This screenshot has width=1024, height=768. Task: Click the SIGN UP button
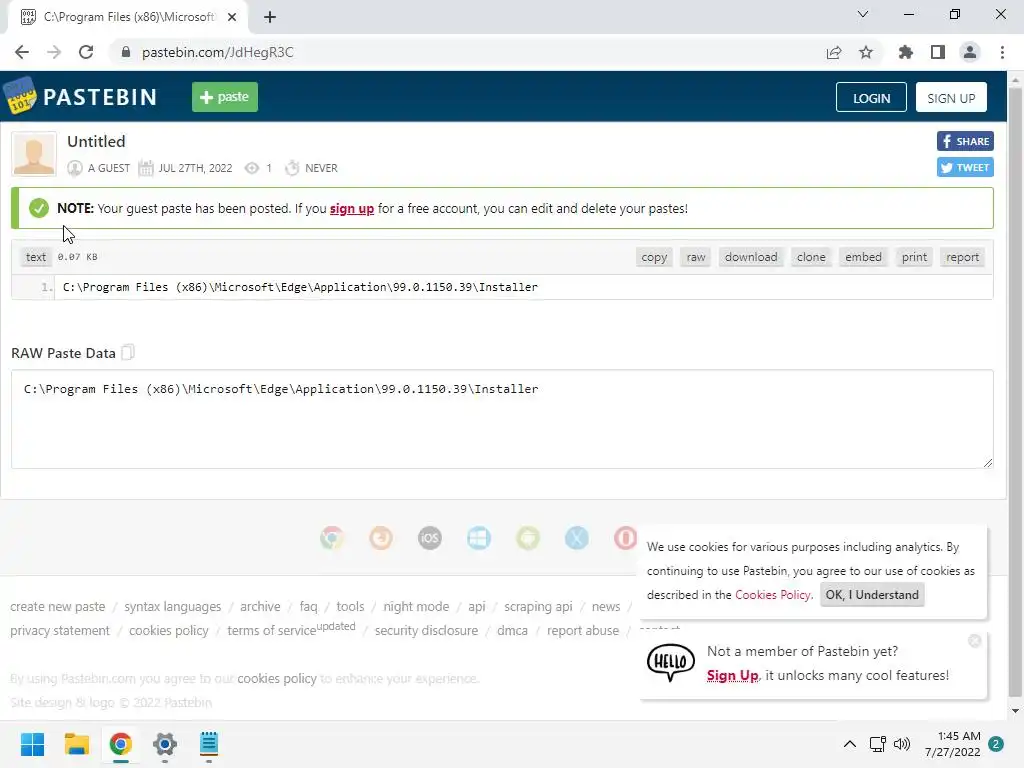coord(951,97)
